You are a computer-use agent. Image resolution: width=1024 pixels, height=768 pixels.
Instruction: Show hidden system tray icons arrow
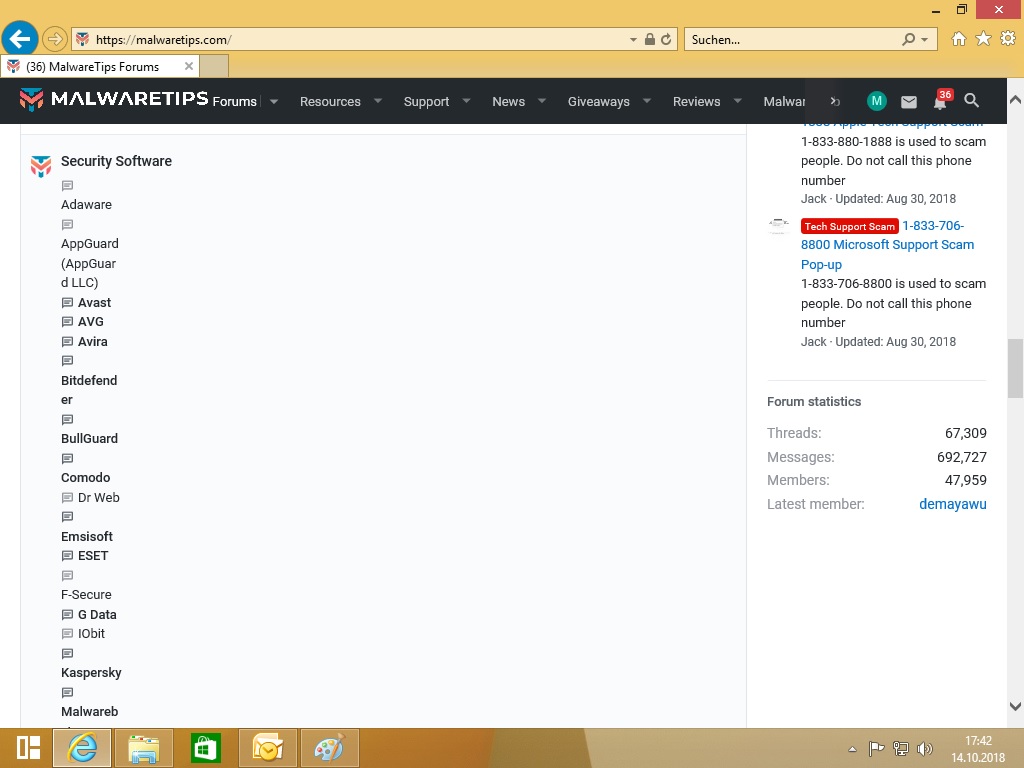pos(852,749)
